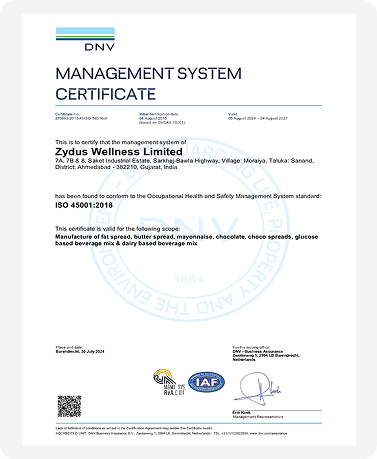Click the DNV Business Assurance issuing office text

(266, 353)
